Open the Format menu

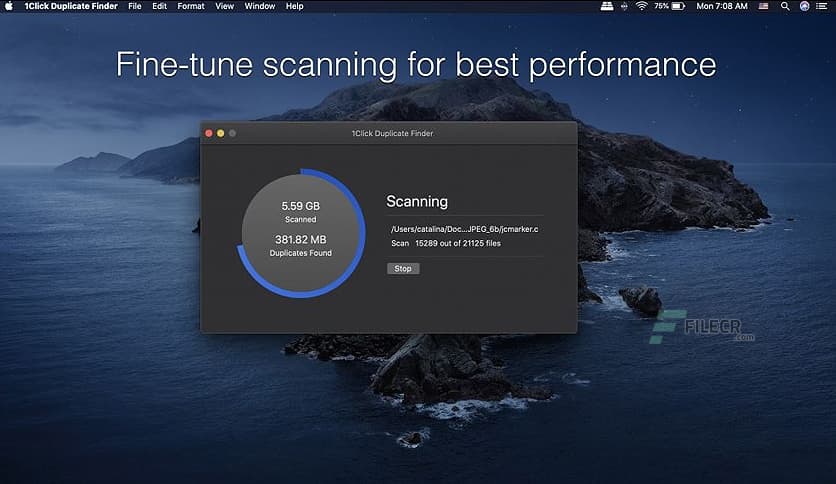(x=191, y=6)
